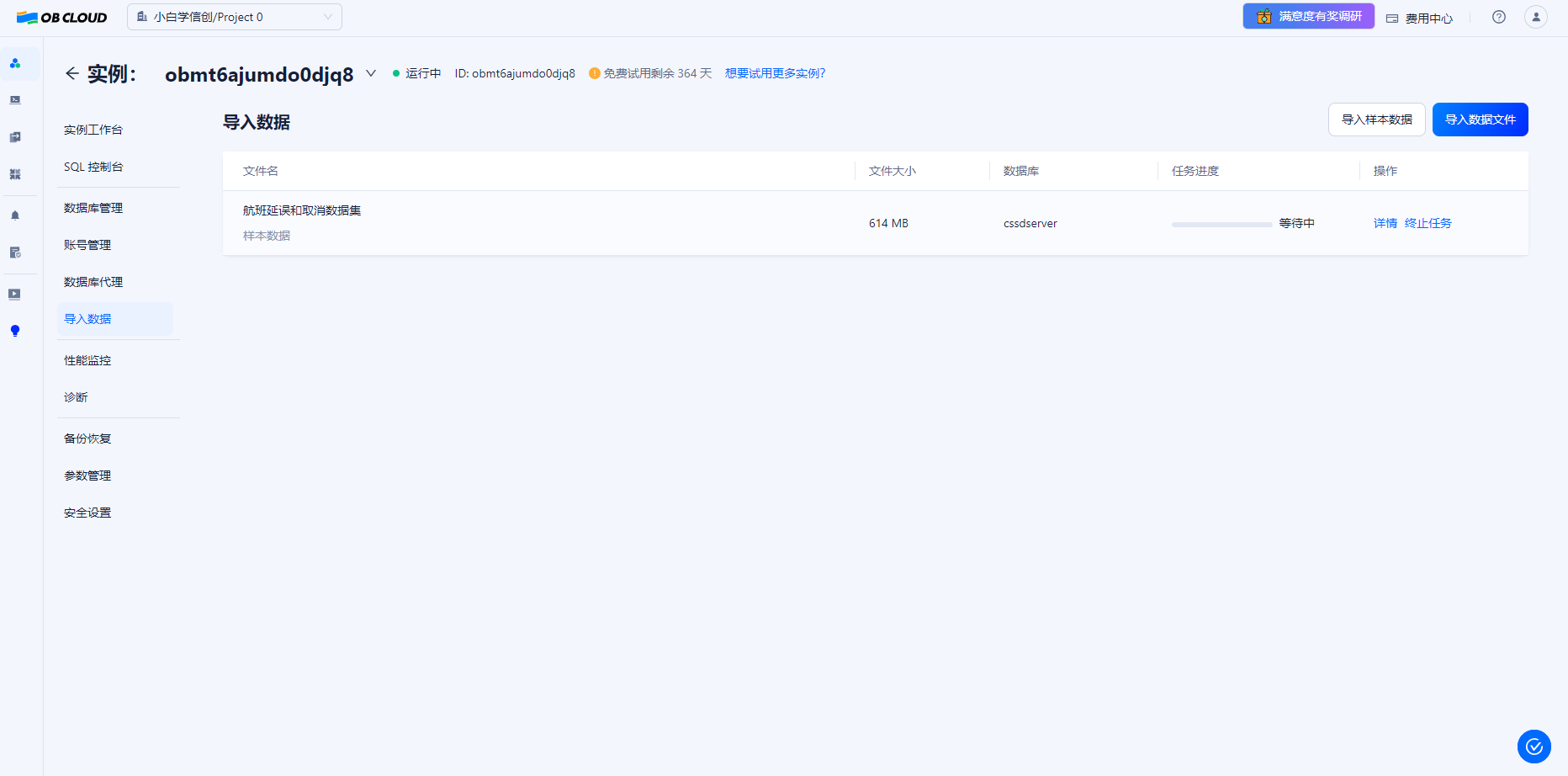Viewport: 1568px width, 776px height.
Task: Open 数据库管理 in the side menu
Action: click(x=93, y=208)
